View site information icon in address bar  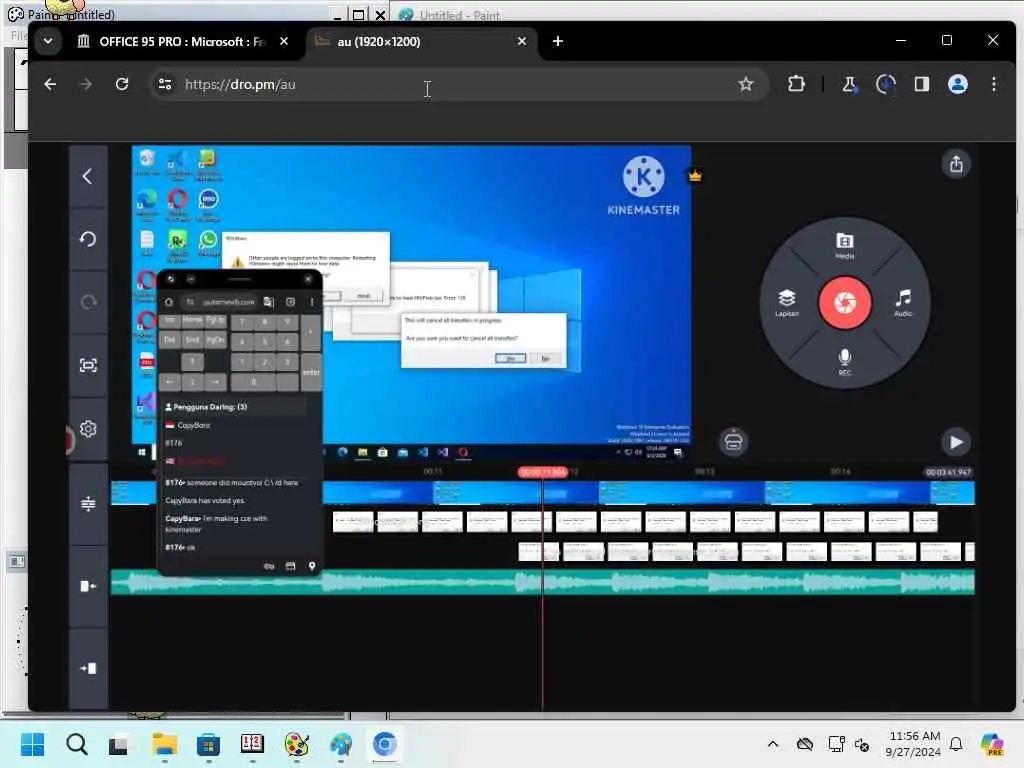[x=165, y=84]
